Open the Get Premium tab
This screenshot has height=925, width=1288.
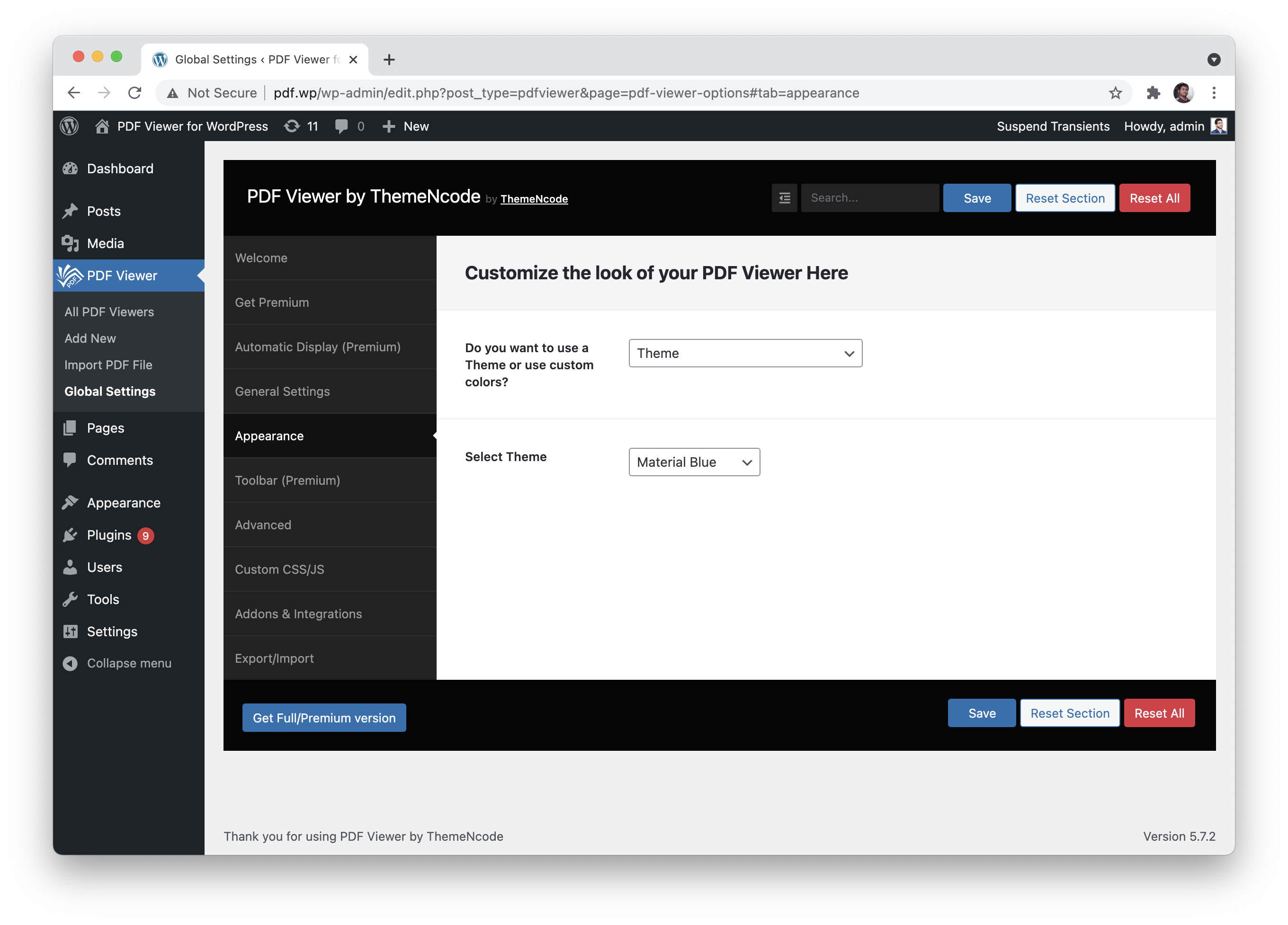(x=330, y=302)
